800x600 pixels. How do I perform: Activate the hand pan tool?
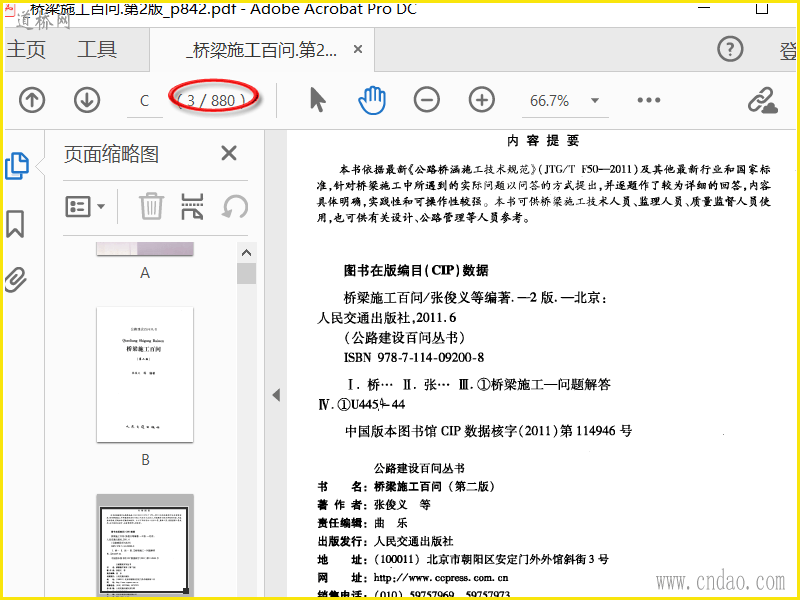(372, 100)
